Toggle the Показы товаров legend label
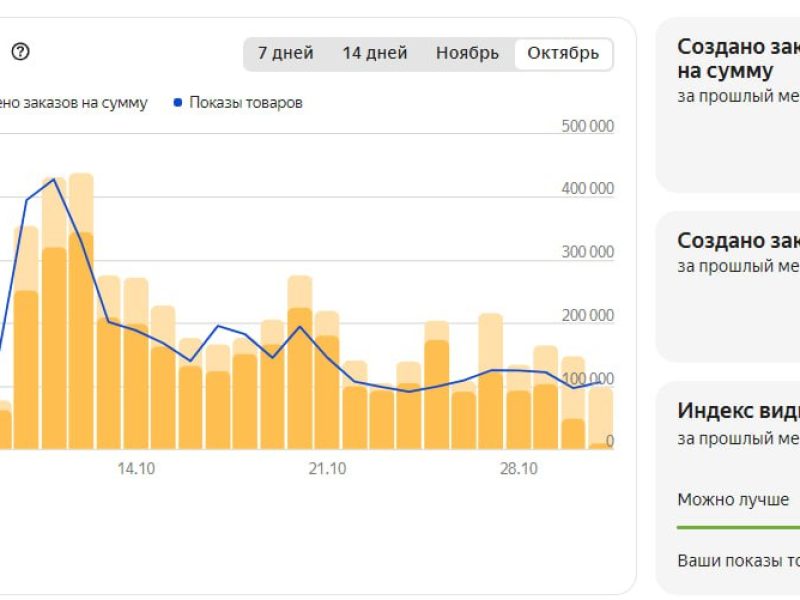This screenshot has height=600, width=800. click(x=245, y=102)
